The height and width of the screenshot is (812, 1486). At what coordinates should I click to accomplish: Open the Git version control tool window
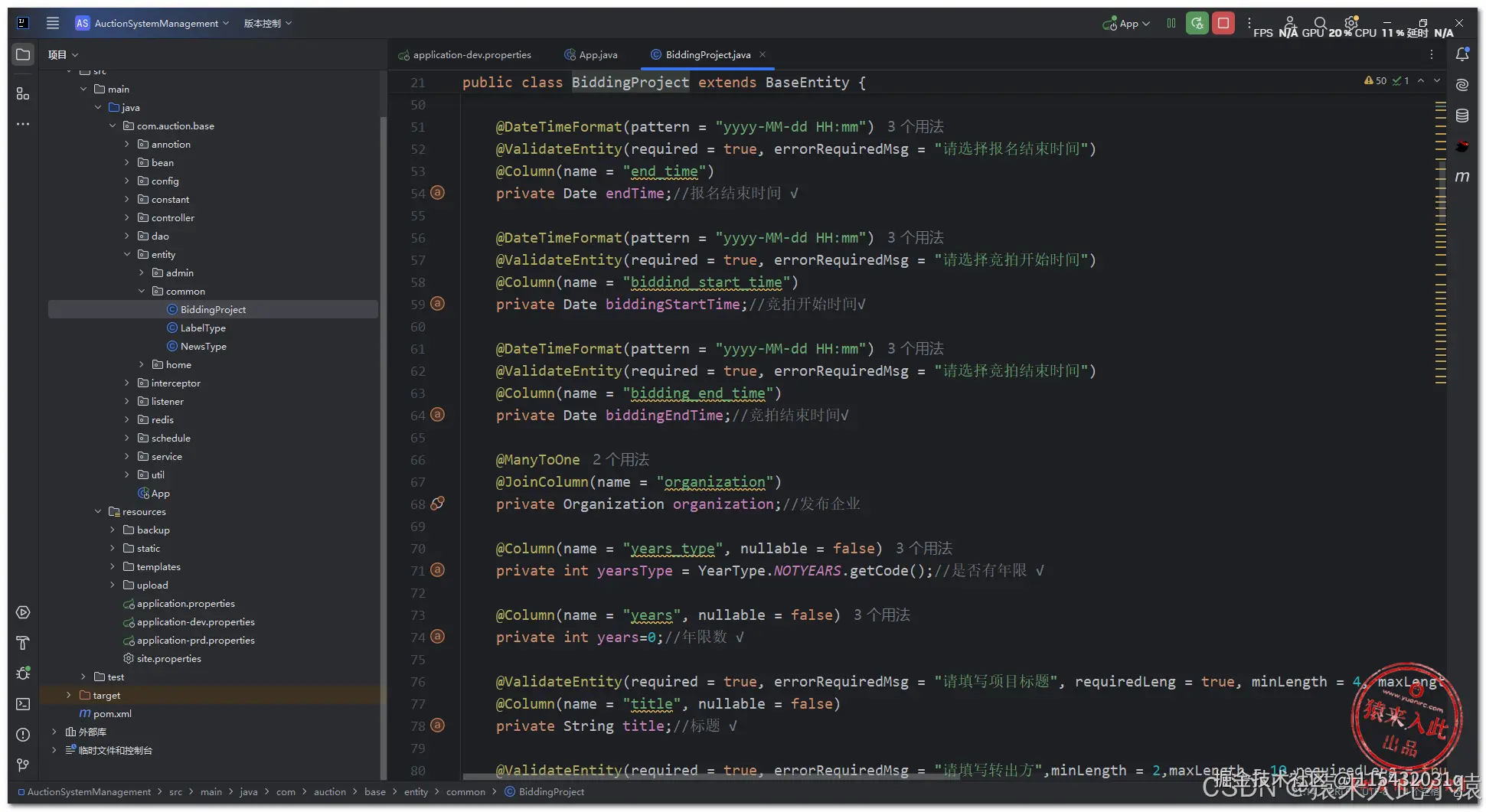(x=23, y=765)
